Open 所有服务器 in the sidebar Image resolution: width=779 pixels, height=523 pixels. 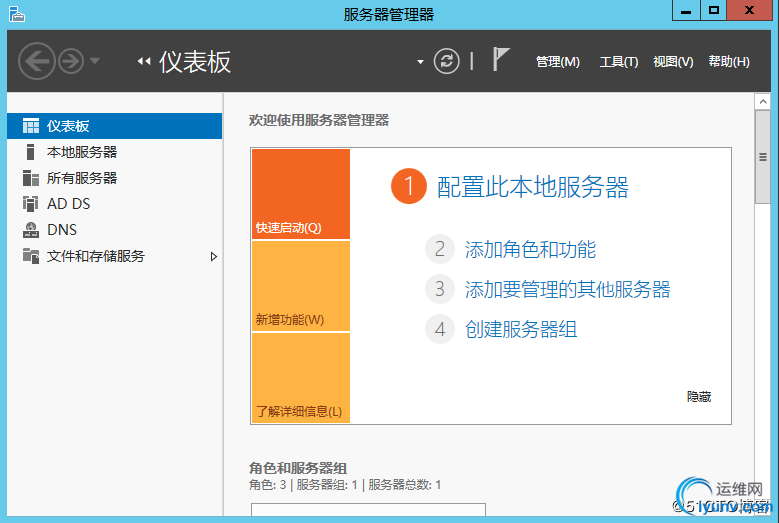pos(82,178)
